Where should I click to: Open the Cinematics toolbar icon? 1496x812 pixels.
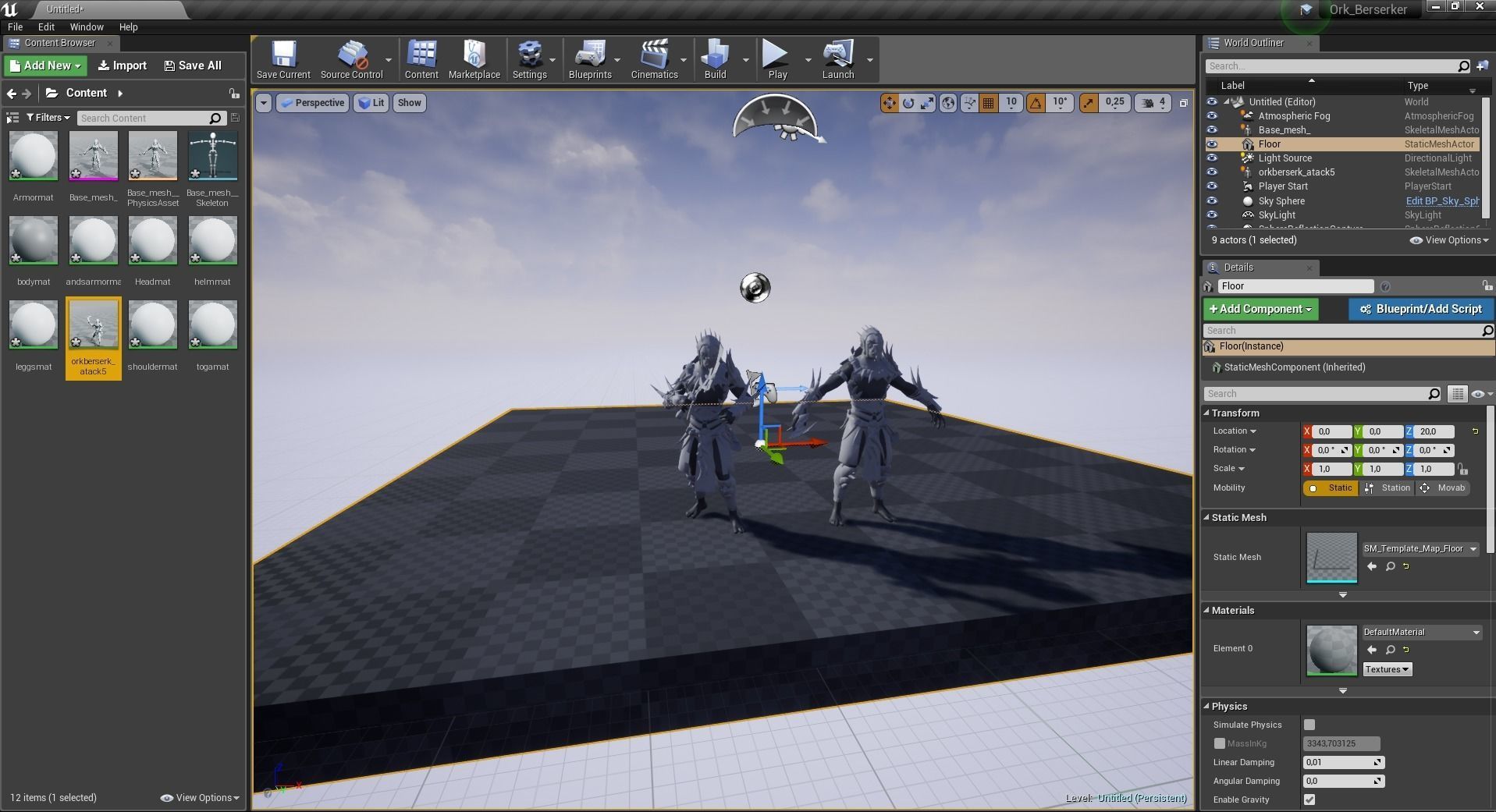[654, 59]
